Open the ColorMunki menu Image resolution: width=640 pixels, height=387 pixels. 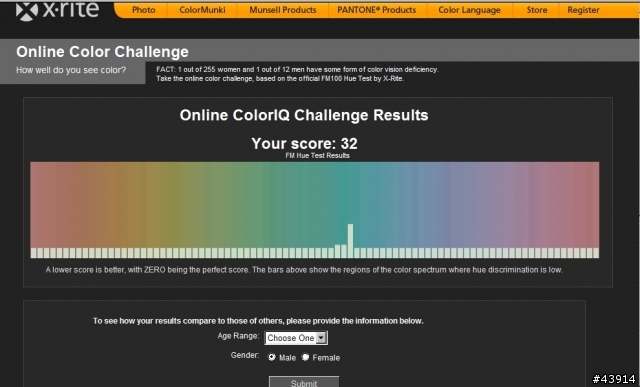(x=202, y=10)
